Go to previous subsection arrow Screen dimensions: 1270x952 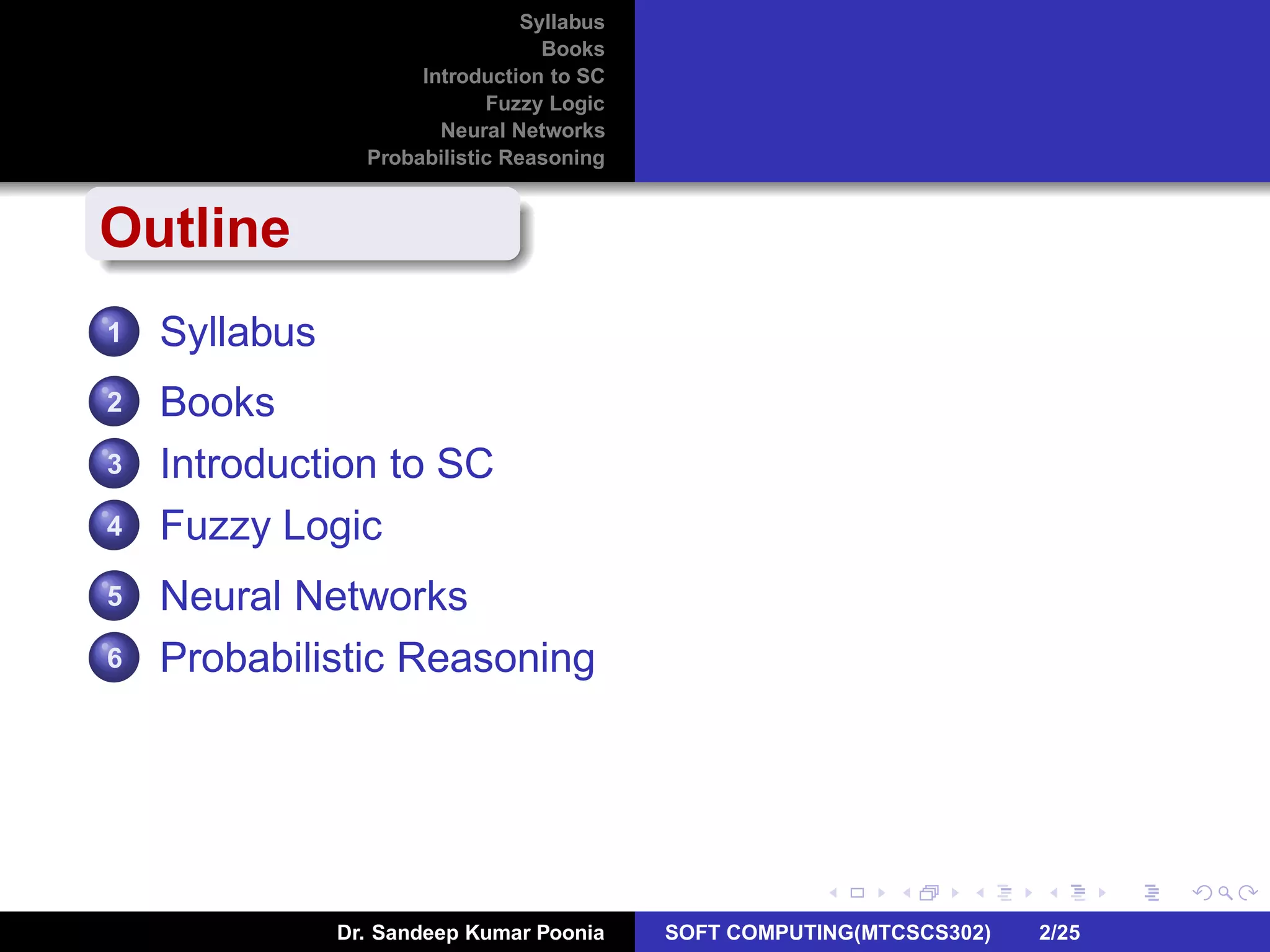point(980,892)
